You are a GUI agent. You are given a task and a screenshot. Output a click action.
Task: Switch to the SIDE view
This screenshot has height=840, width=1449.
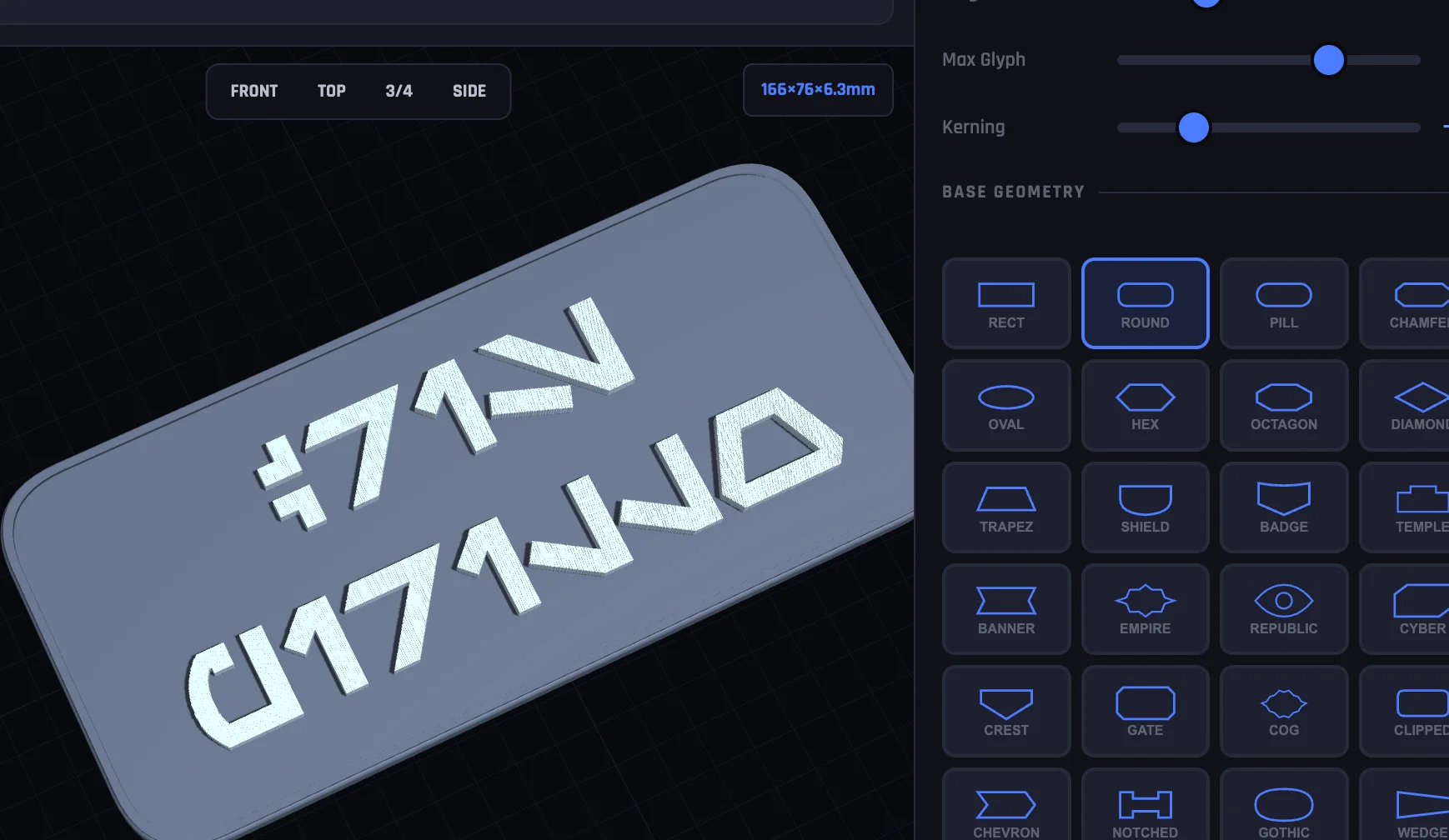pos(469,91)
